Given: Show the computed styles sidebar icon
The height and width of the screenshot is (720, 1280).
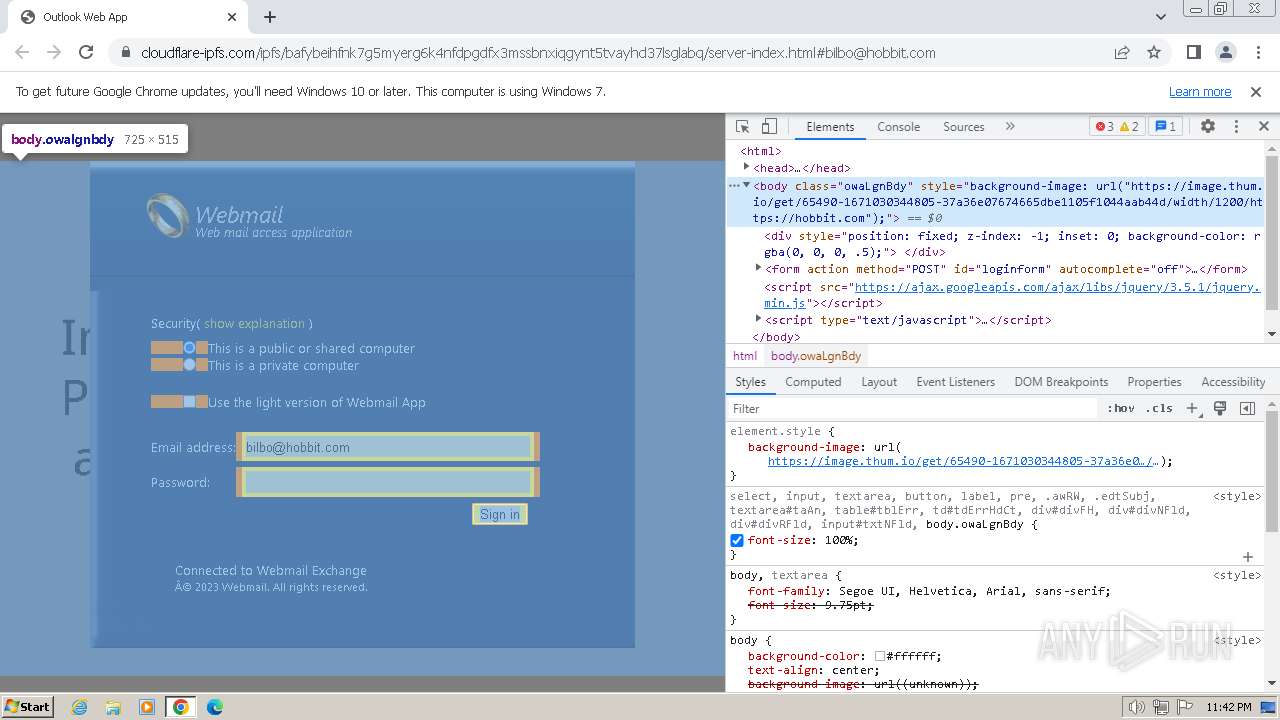Looking at the screenshot, I should coord(1247,409).
